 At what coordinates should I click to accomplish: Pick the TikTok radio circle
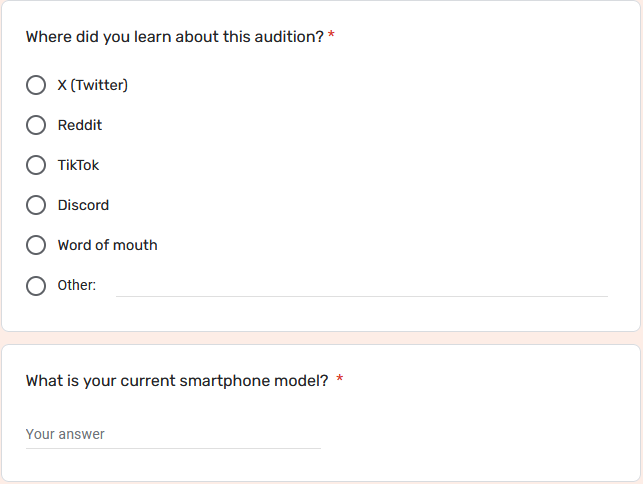[36, 165]
